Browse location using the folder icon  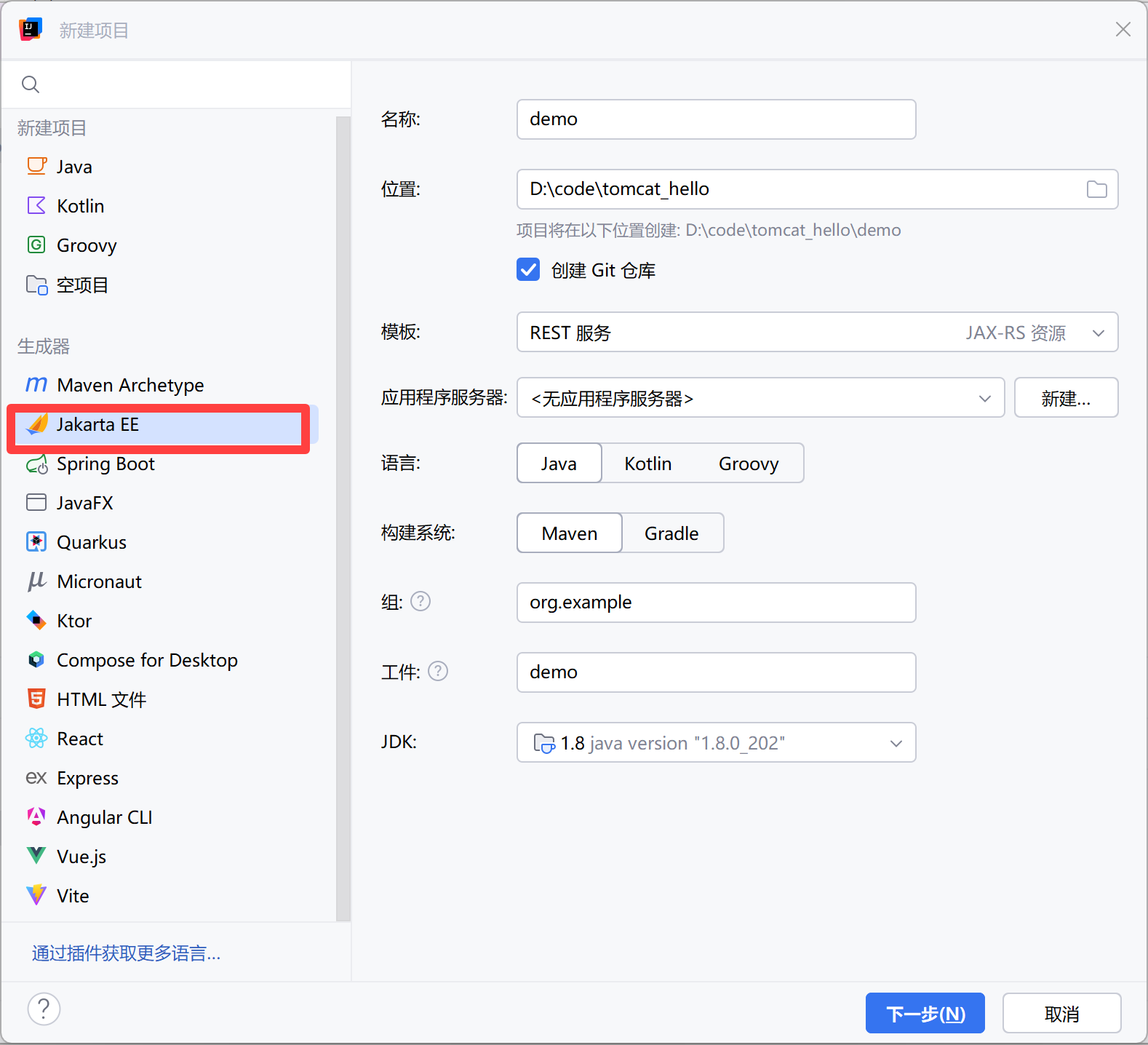pyautogui.click(x=1096, y=189)
